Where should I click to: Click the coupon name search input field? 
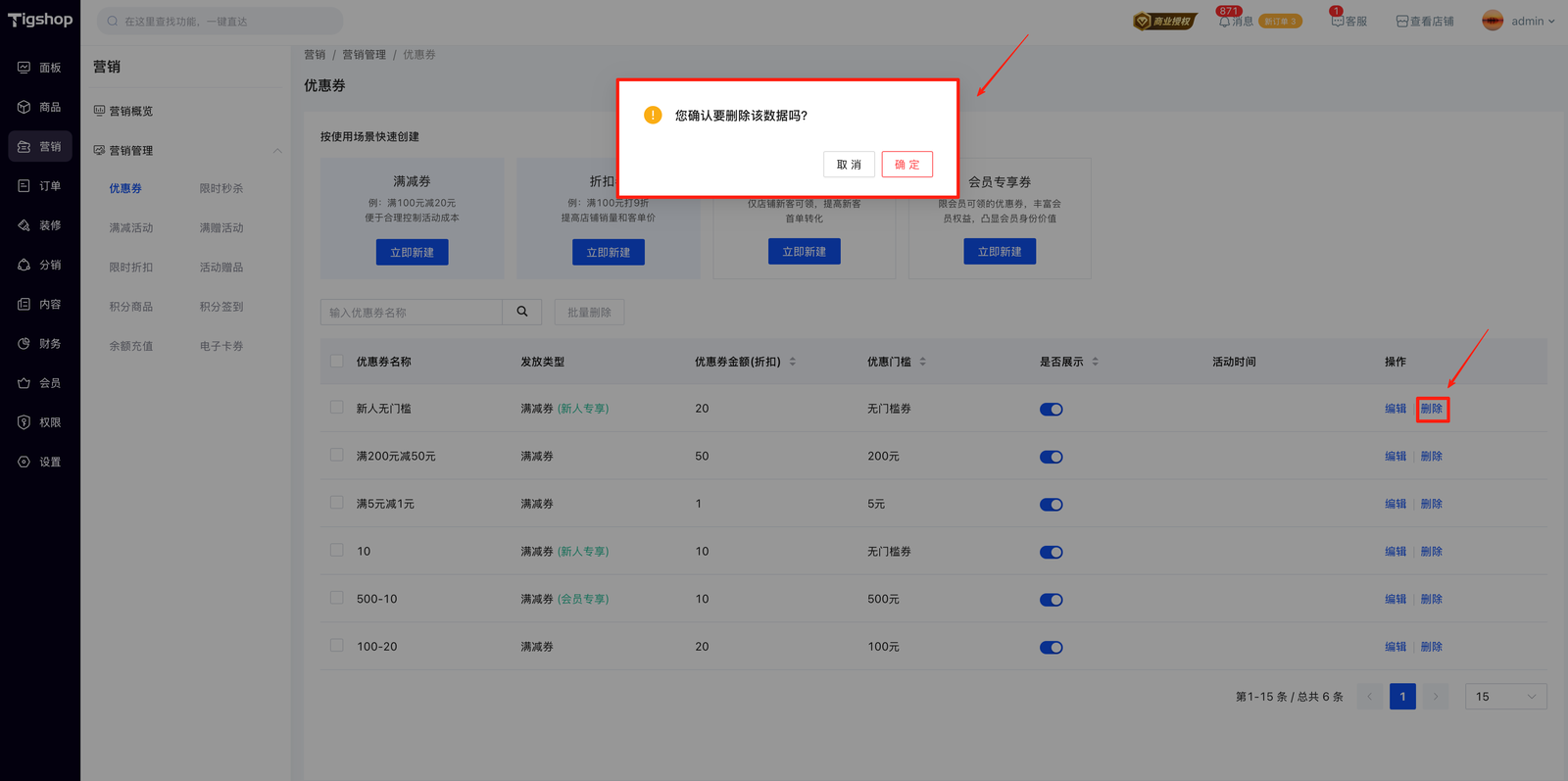412,313
